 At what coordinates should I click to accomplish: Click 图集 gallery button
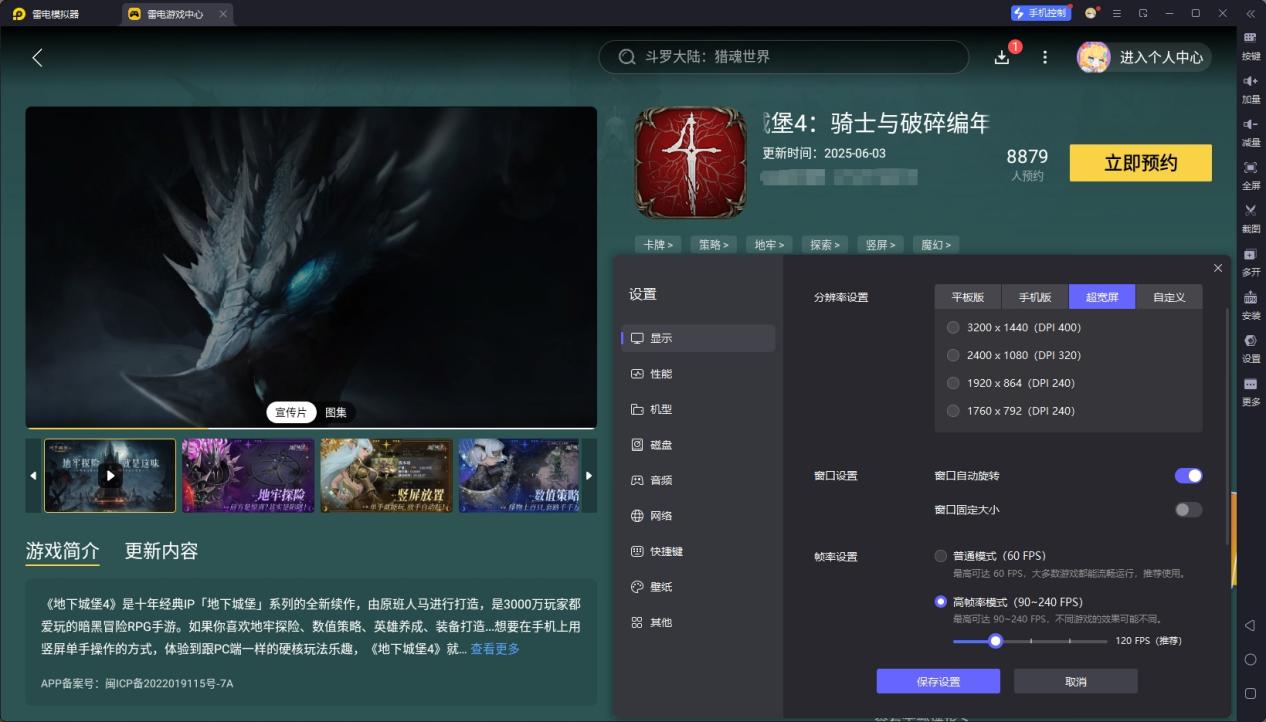point(336,412)
